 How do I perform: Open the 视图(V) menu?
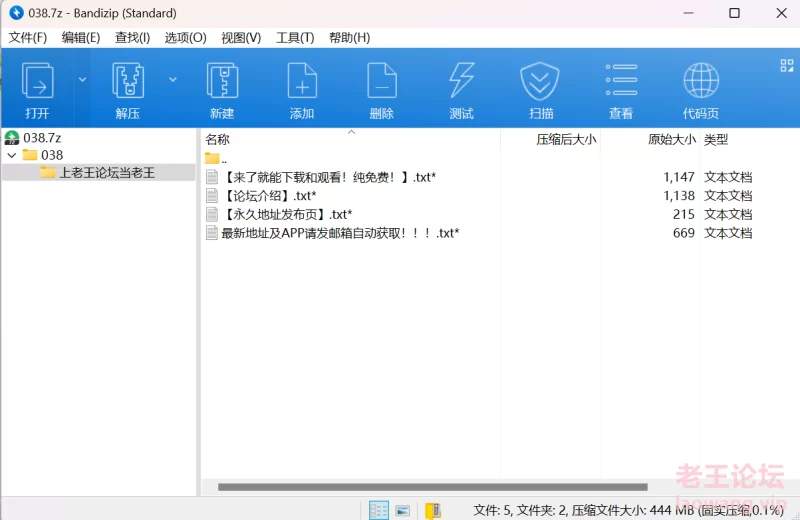pyautogui.click(x=241, y=38)
